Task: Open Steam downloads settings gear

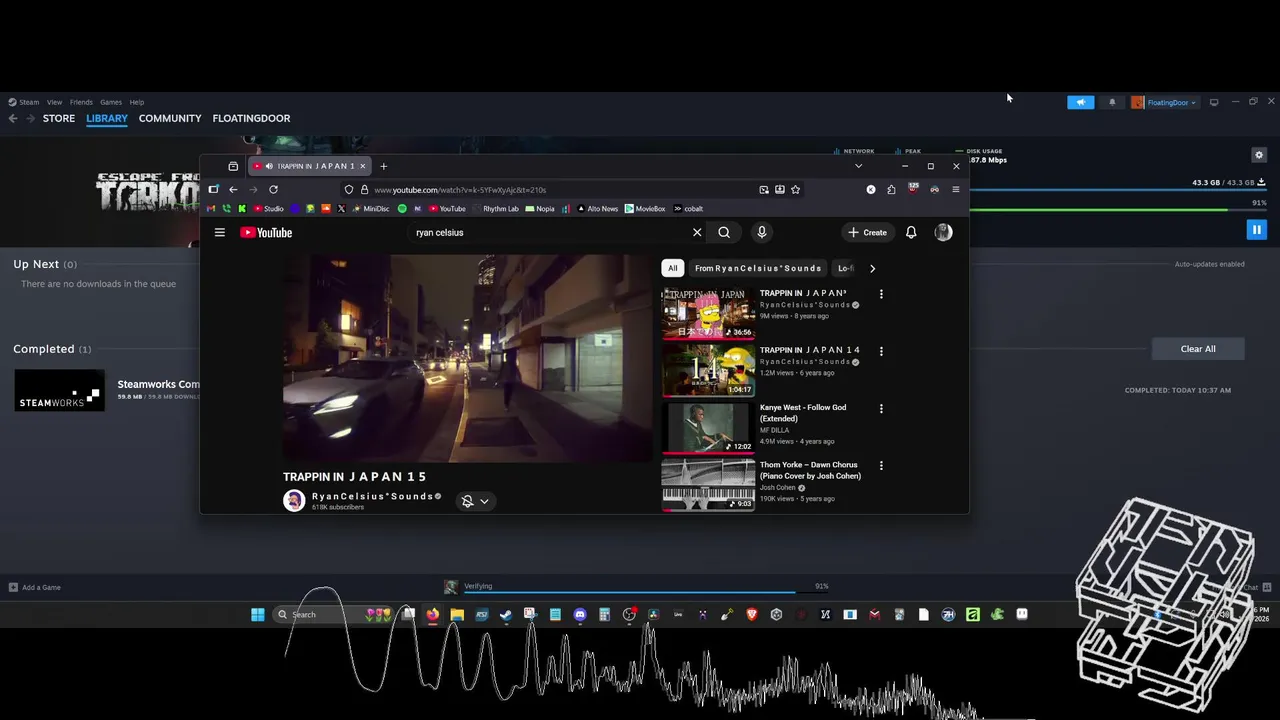Action: click(1259, 155)
